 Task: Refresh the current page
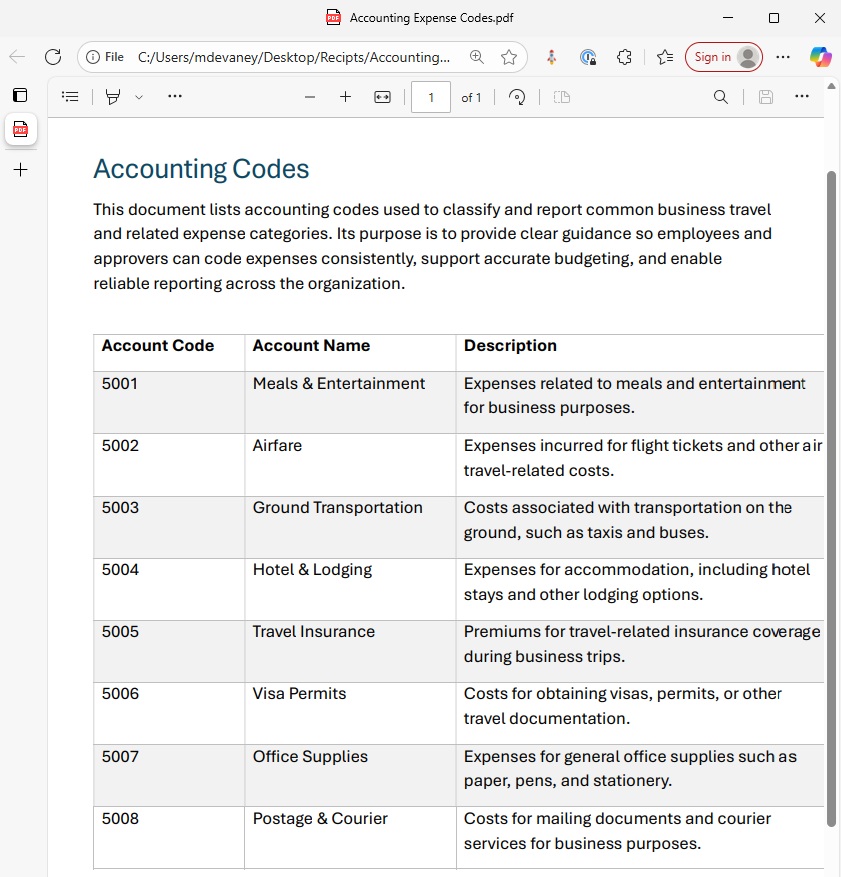[53, 57]
